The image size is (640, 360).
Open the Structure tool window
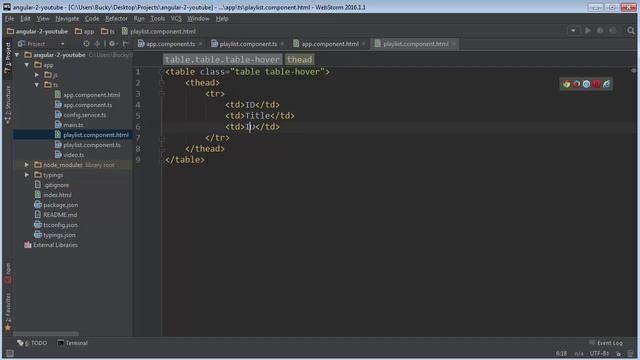(8, 104)
